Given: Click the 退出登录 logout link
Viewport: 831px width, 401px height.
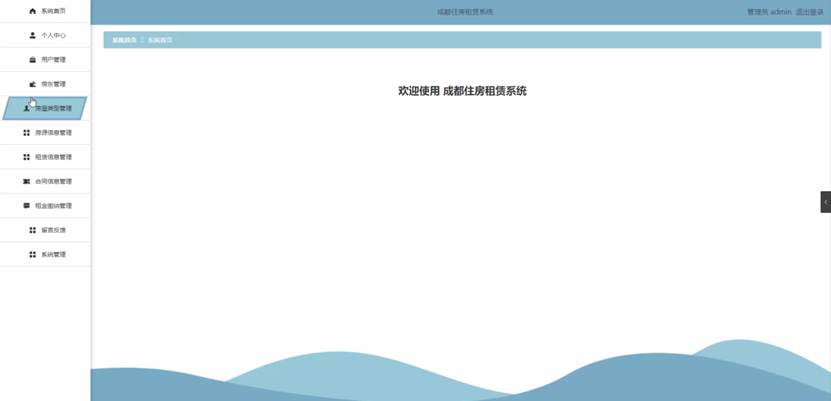Looking at the screenshot, I should pos(809,12).
